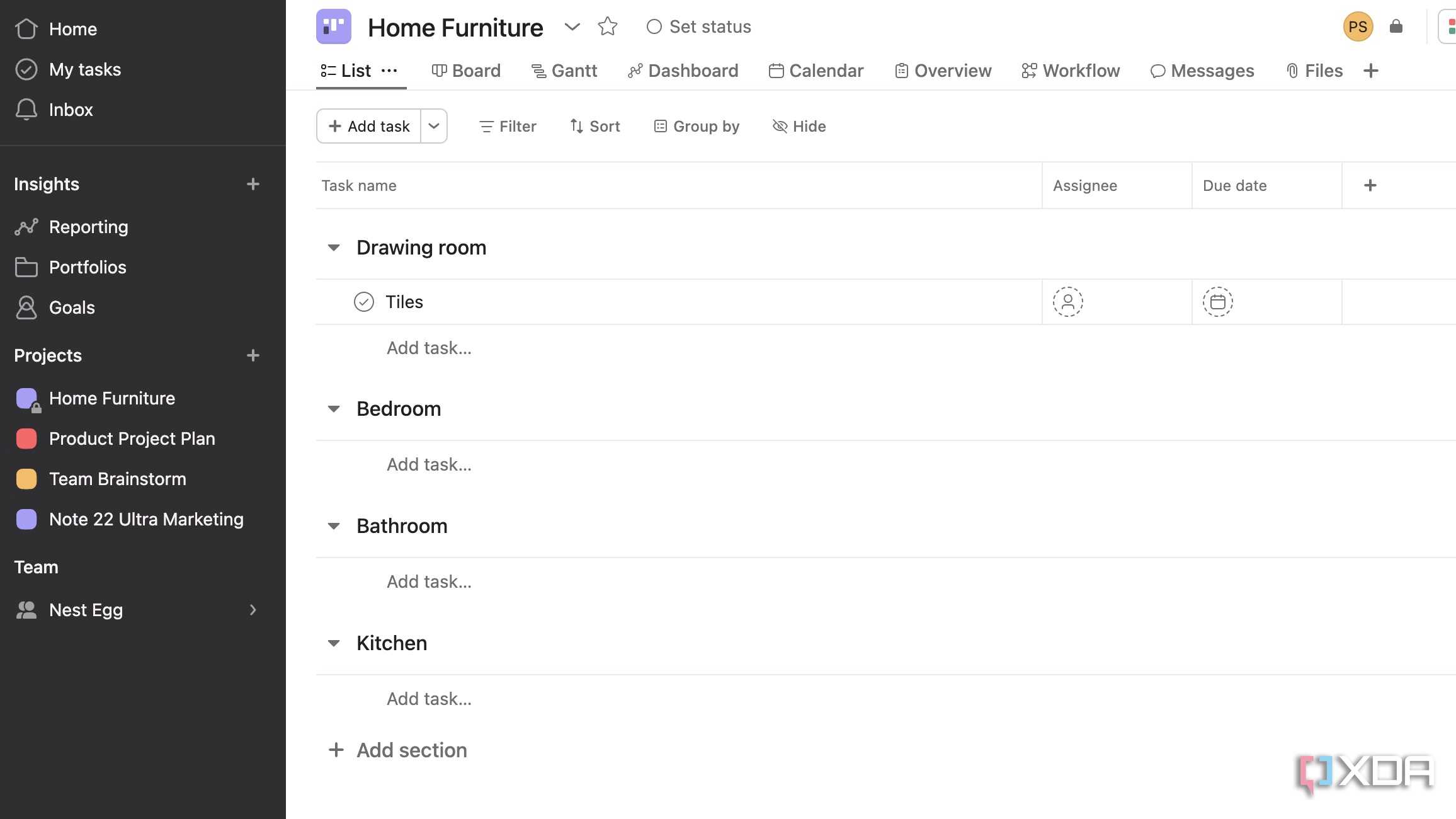Click the Bathroom section title

click(x=402, y=526)
